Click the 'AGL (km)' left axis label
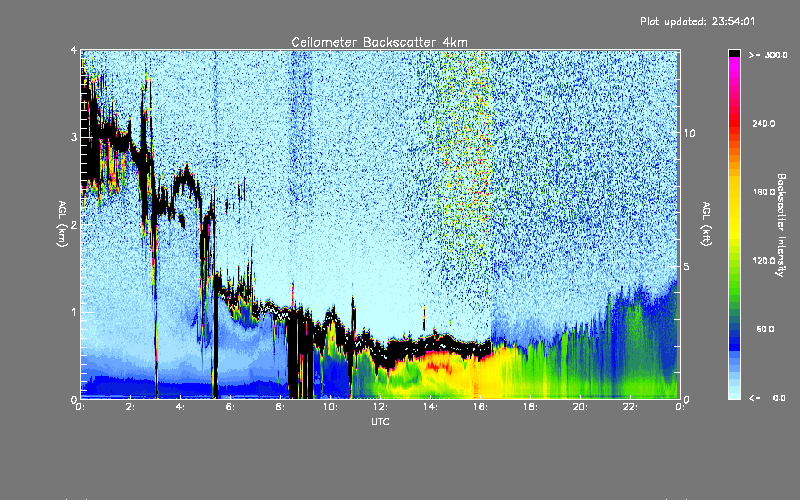 [x=62, y=224]
